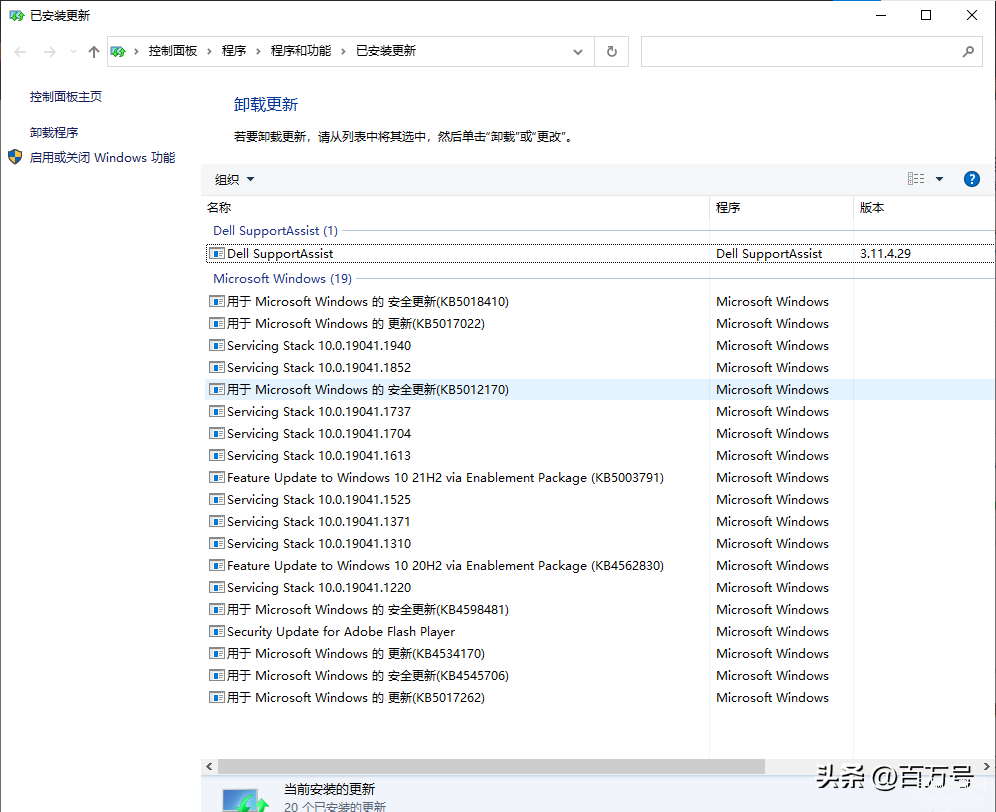
Task: Refresh the installed updates list
Action: 612,51
